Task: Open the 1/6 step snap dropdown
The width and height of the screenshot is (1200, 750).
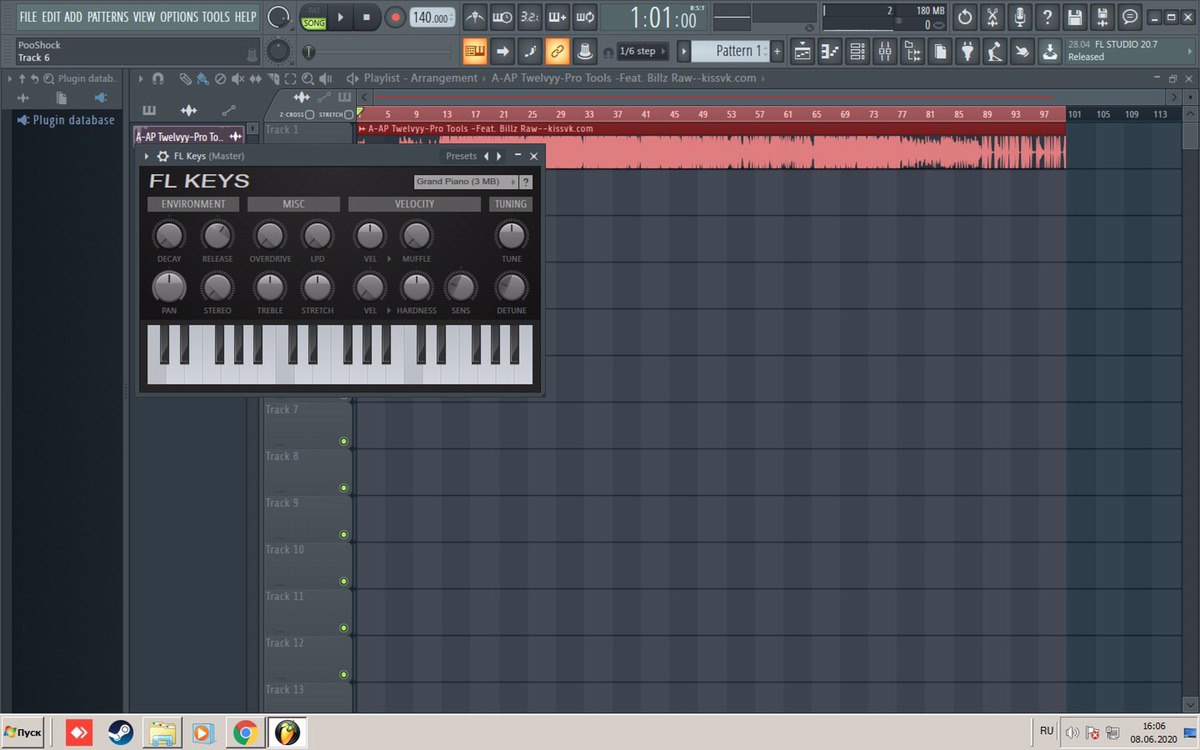Action: point(643,51)
